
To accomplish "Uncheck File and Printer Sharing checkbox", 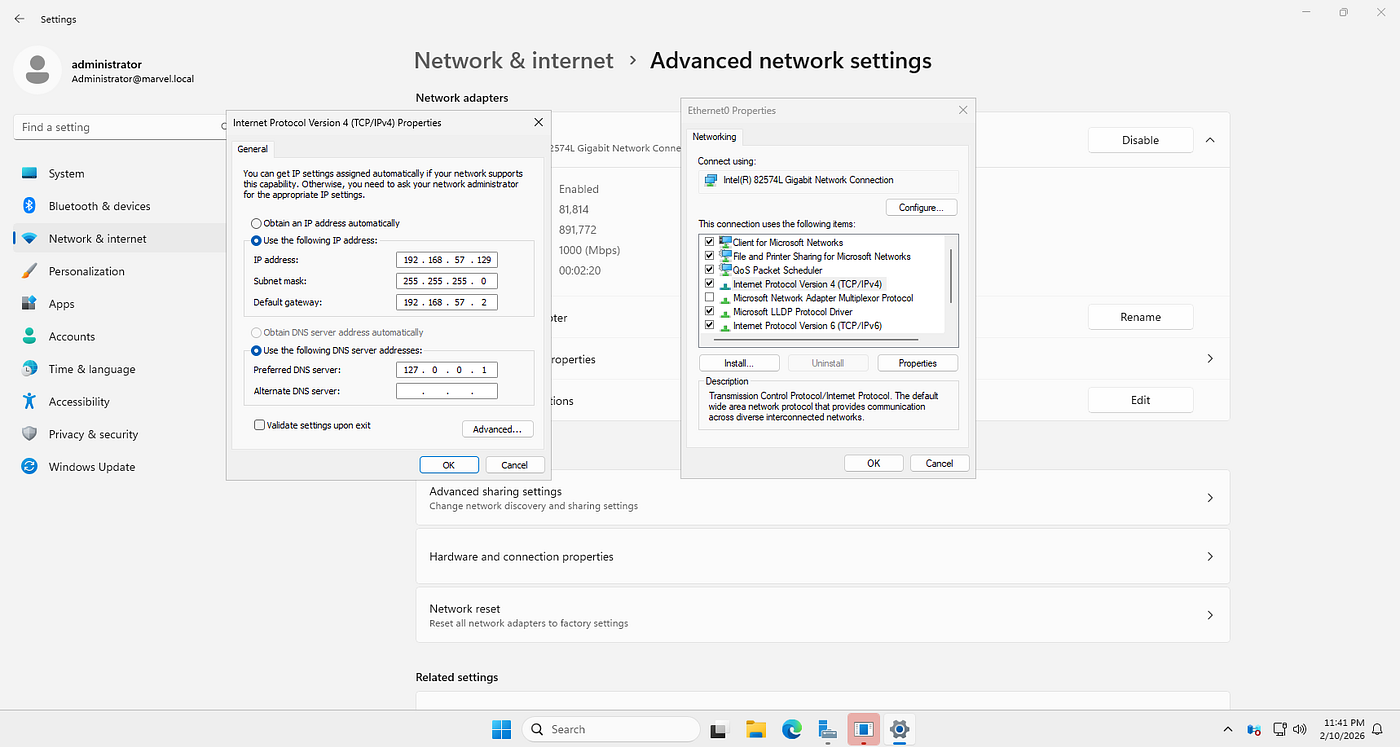I will click(710, 256).
